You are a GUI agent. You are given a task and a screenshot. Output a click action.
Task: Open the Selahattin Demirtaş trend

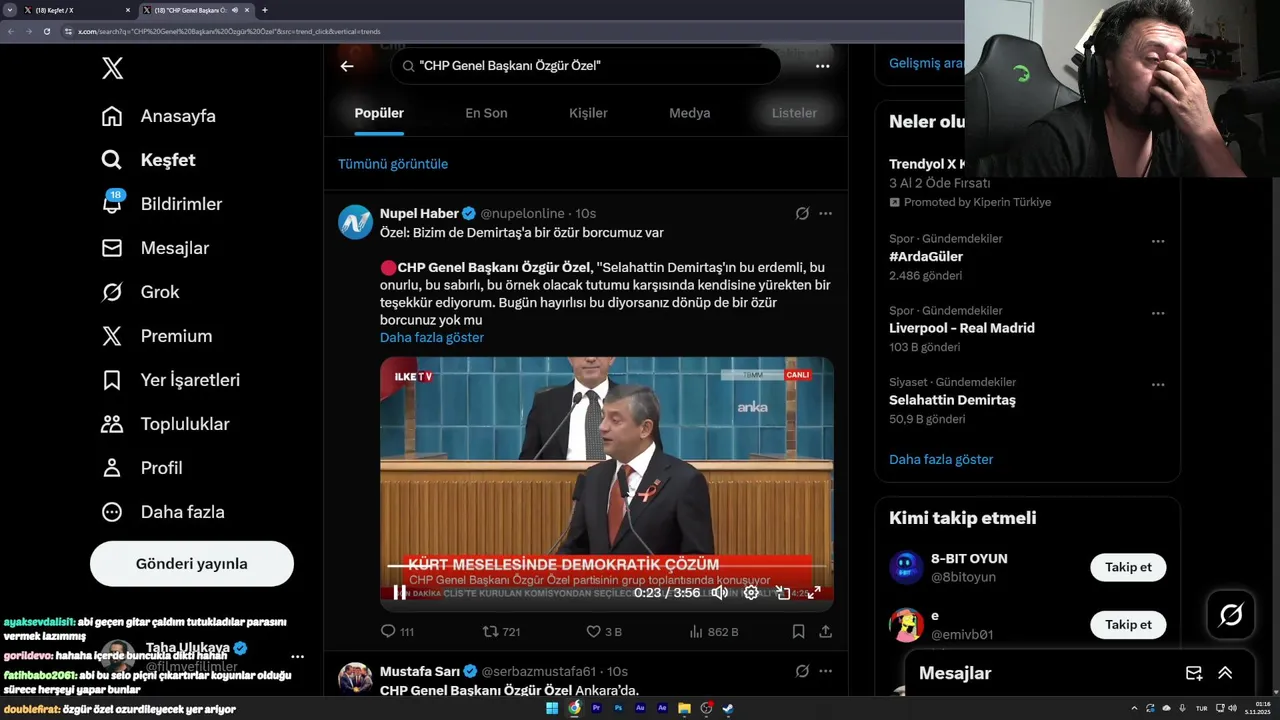(952, 400)
